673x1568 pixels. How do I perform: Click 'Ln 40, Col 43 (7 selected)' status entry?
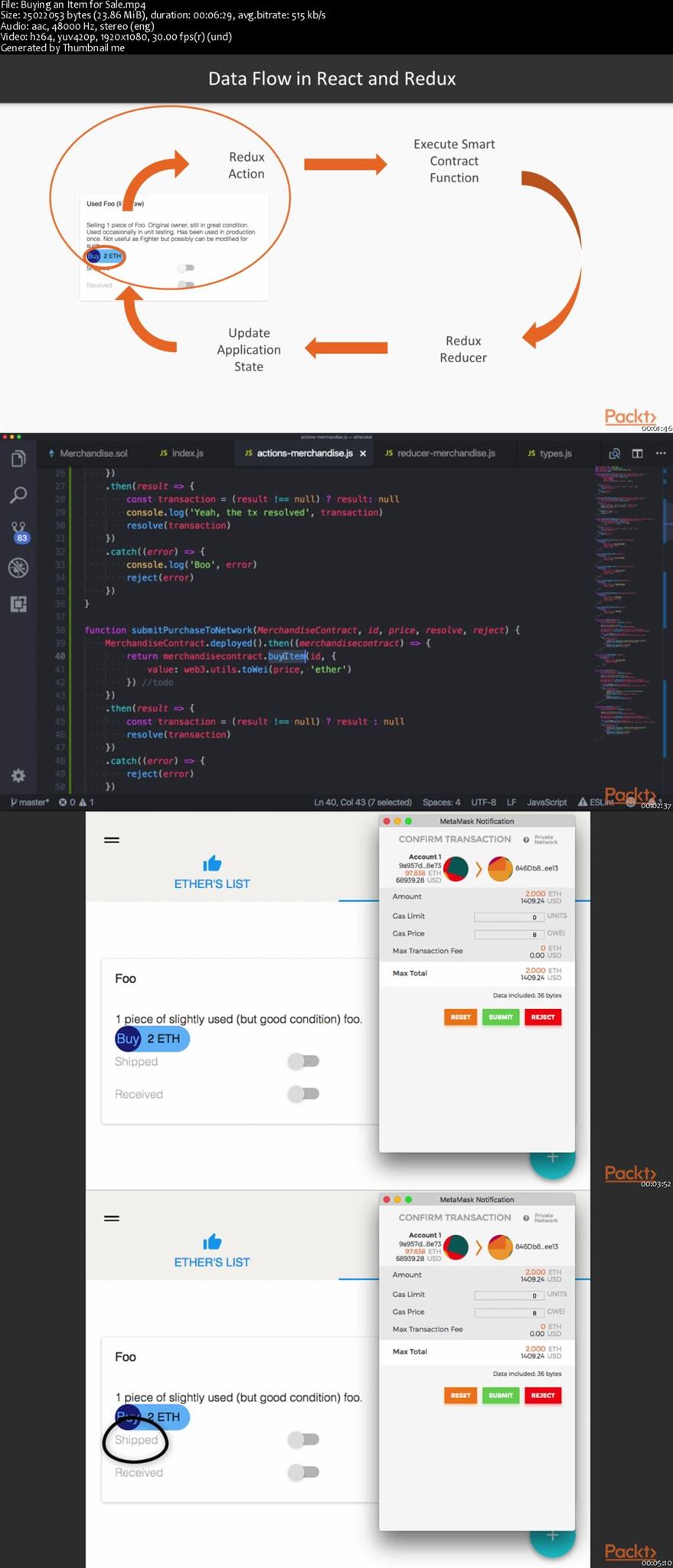coord(363,802)
